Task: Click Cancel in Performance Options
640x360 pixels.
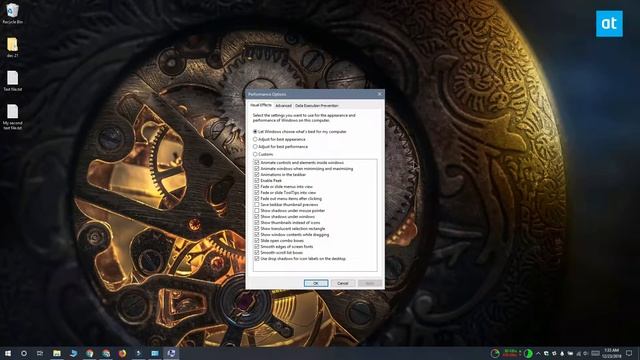Action: click(x=343, y=283)
